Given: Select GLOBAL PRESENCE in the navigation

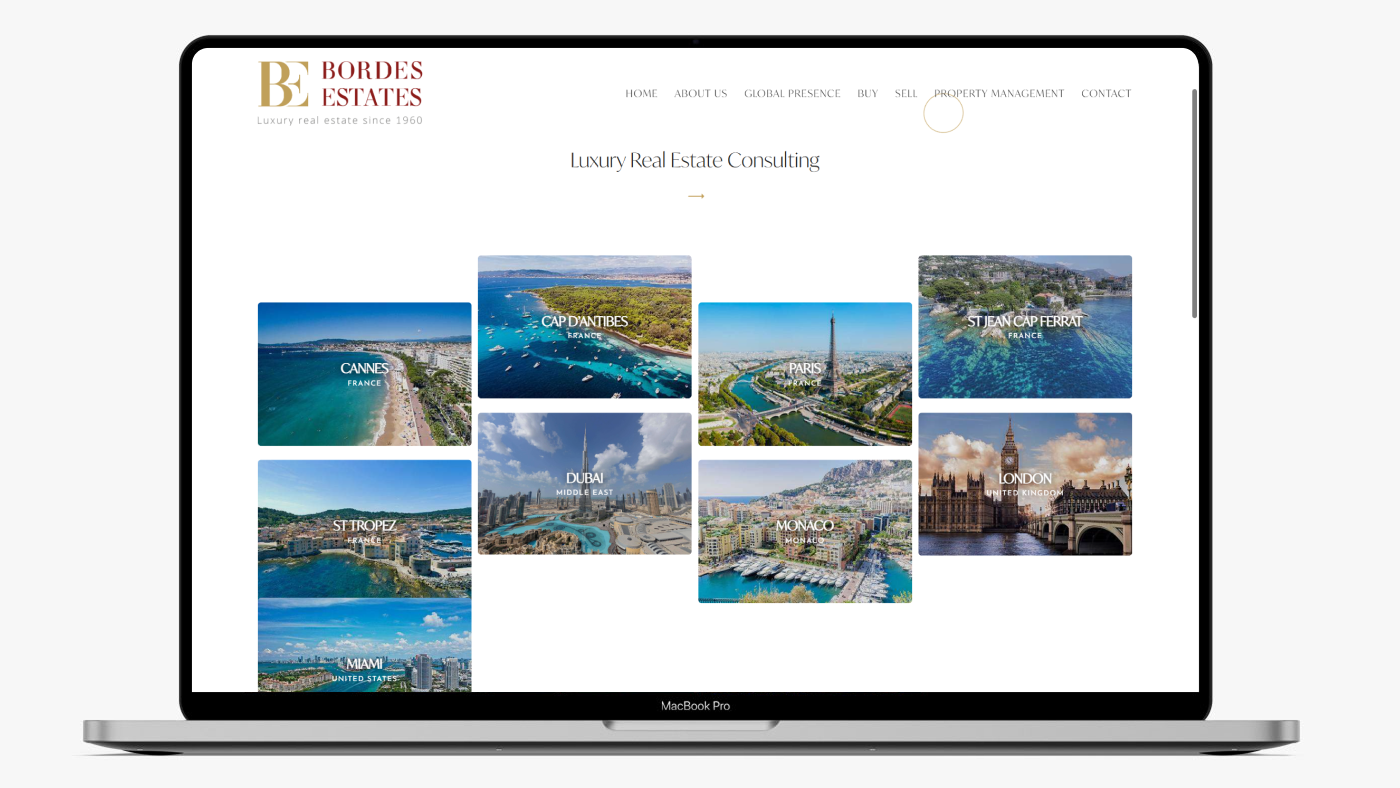Looking at the screenshot, I should tap(792, 93).
